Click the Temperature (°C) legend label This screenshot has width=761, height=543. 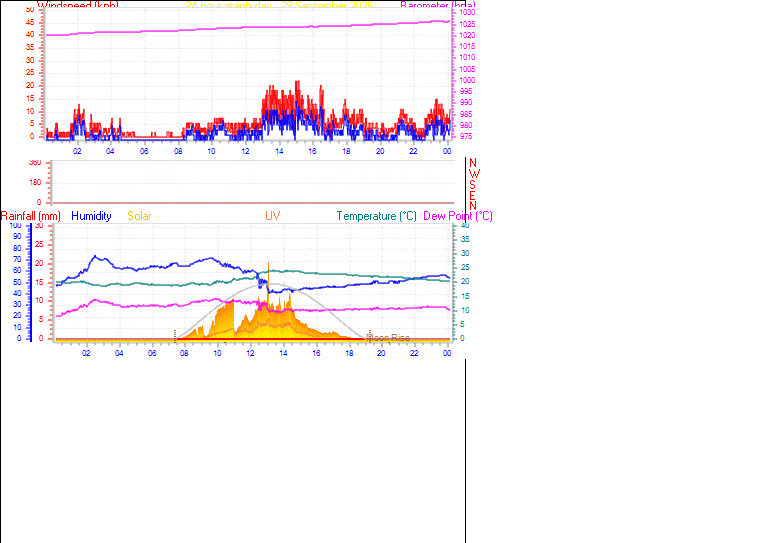pyautogui.click(x=377, y=216)
